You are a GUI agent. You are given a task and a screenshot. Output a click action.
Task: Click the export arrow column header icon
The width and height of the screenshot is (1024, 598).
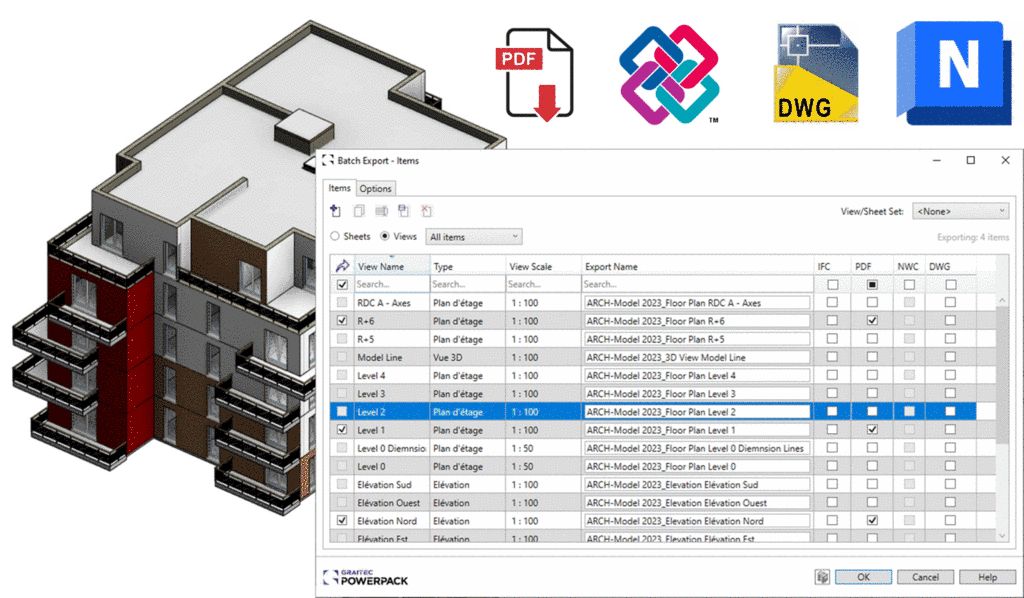click(342, 266)
